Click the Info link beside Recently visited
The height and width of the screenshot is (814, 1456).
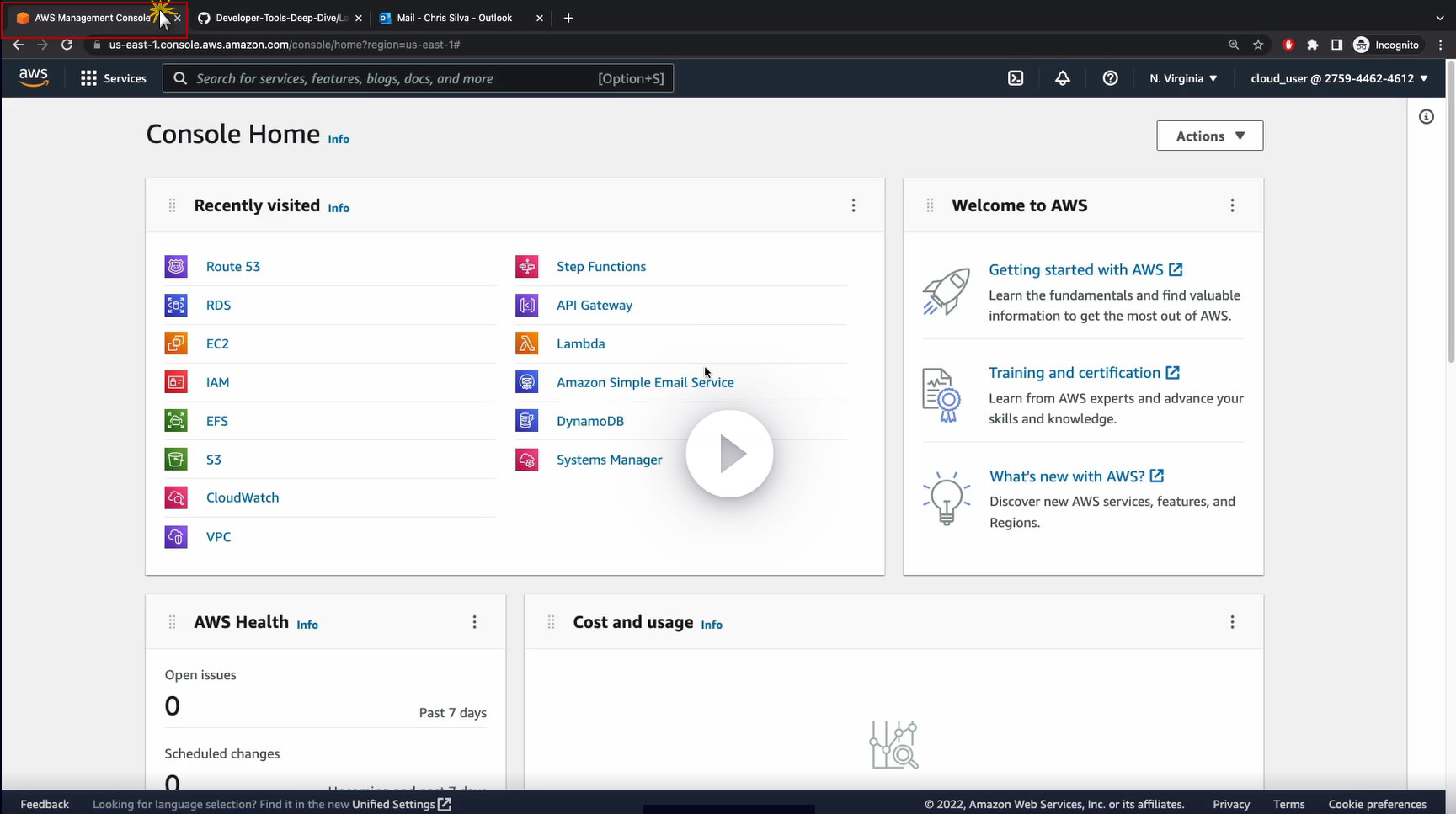tap(339, 208)
